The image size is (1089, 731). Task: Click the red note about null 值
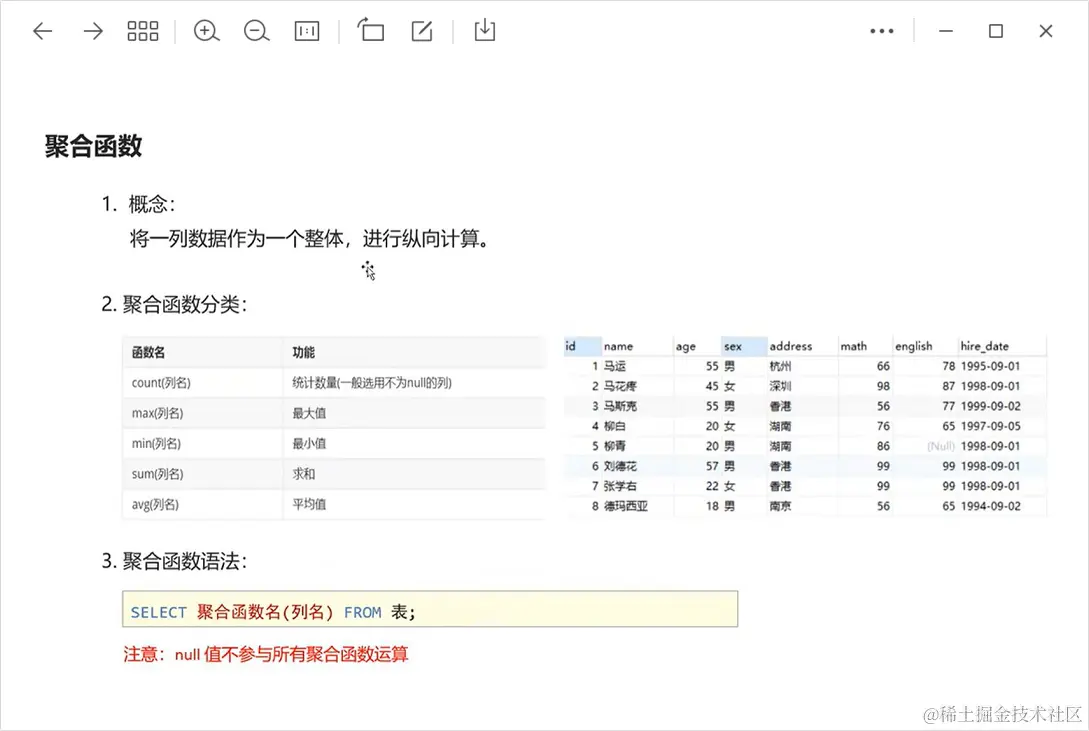pyautogui.click(x=266, y=654)
